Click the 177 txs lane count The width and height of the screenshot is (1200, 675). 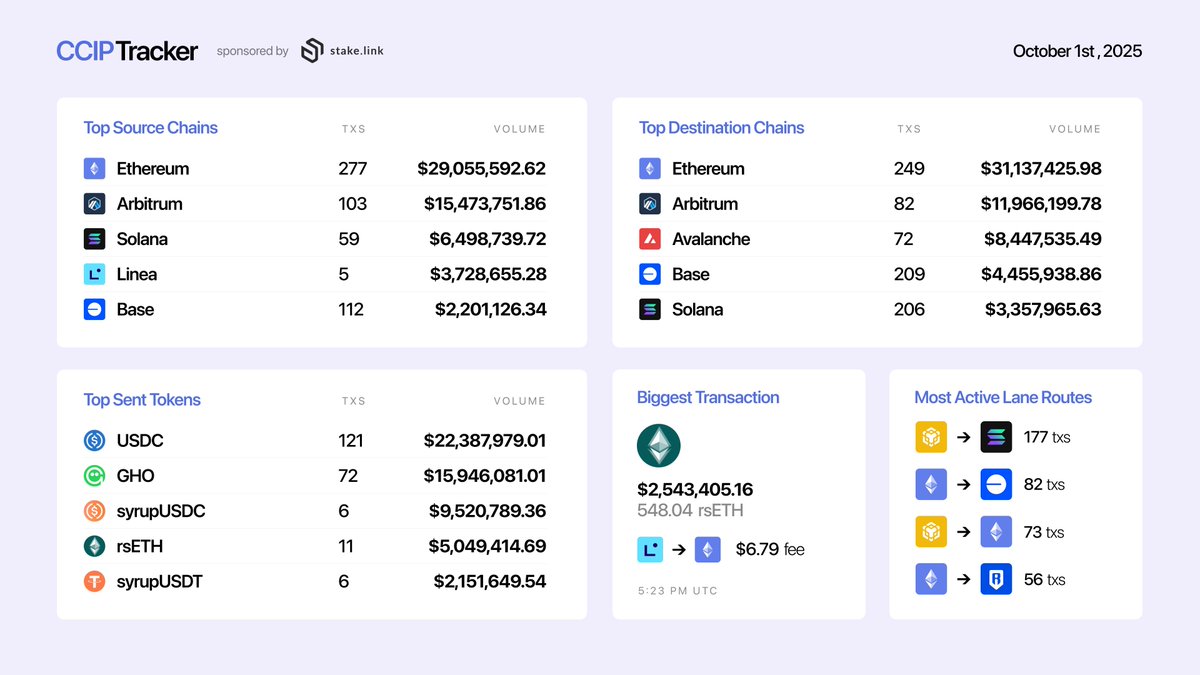pos(1047,437)
